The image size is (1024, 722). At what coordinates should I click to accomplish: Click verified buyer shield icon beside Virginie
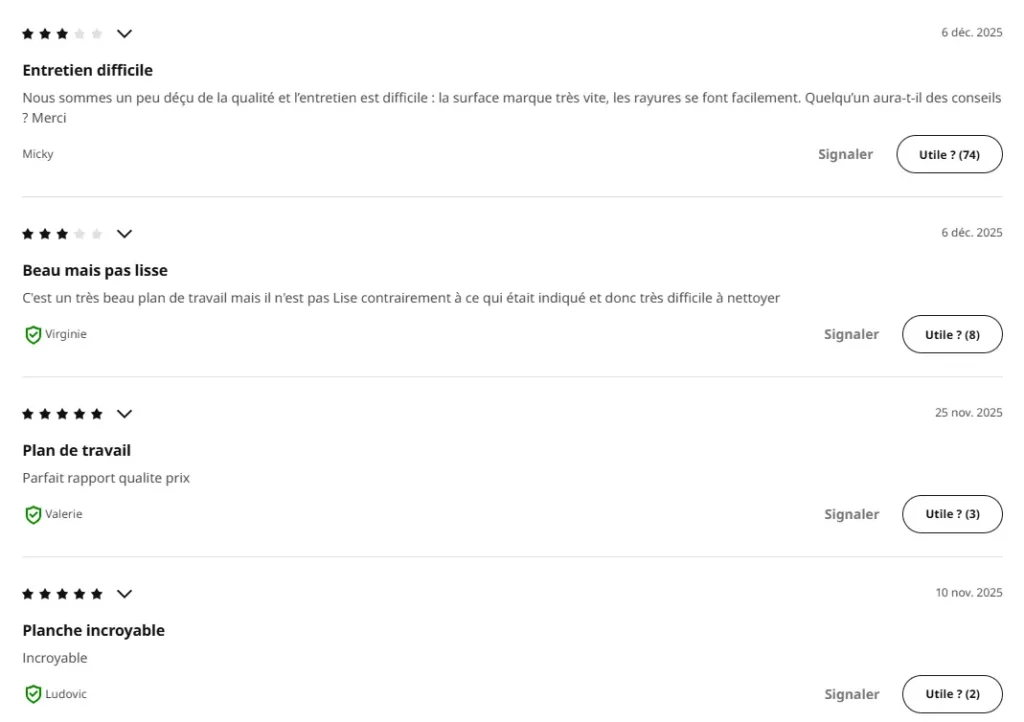tap(33, 335)
